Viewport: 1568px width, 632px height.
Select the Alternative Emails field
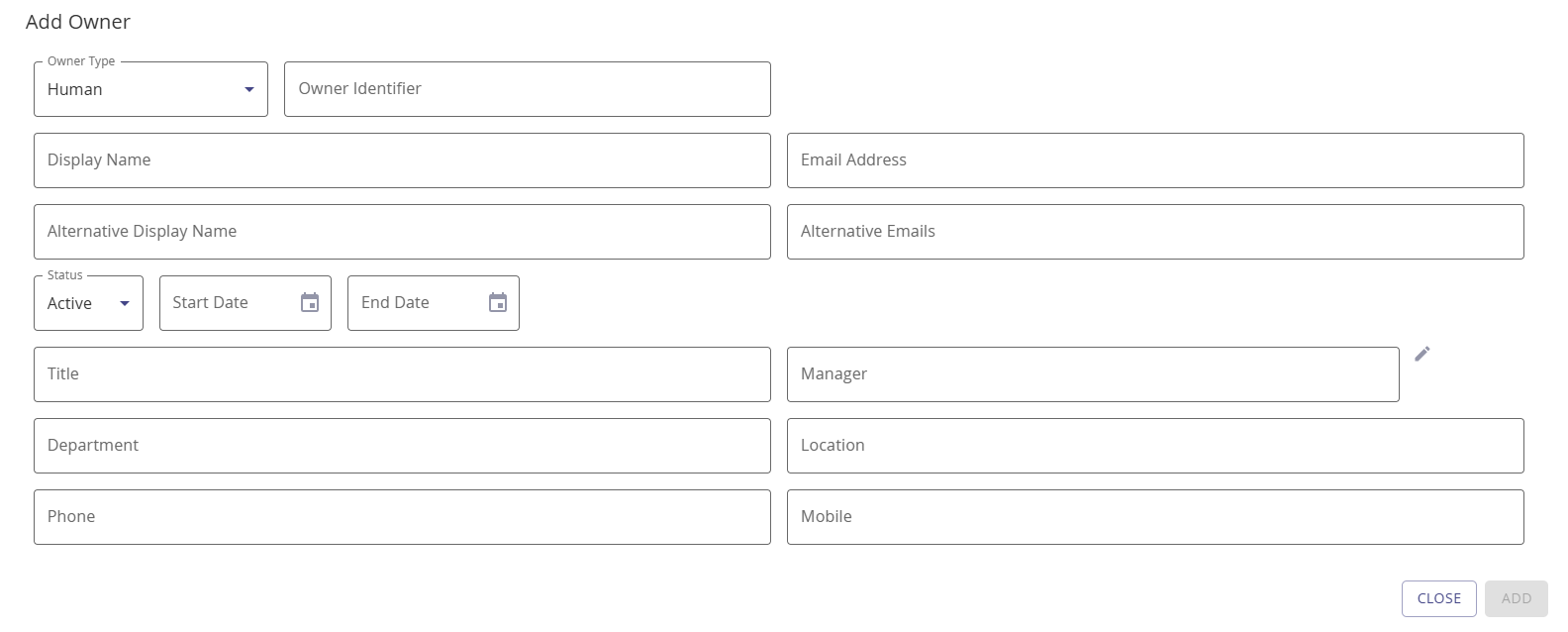tap(1154, 231)
